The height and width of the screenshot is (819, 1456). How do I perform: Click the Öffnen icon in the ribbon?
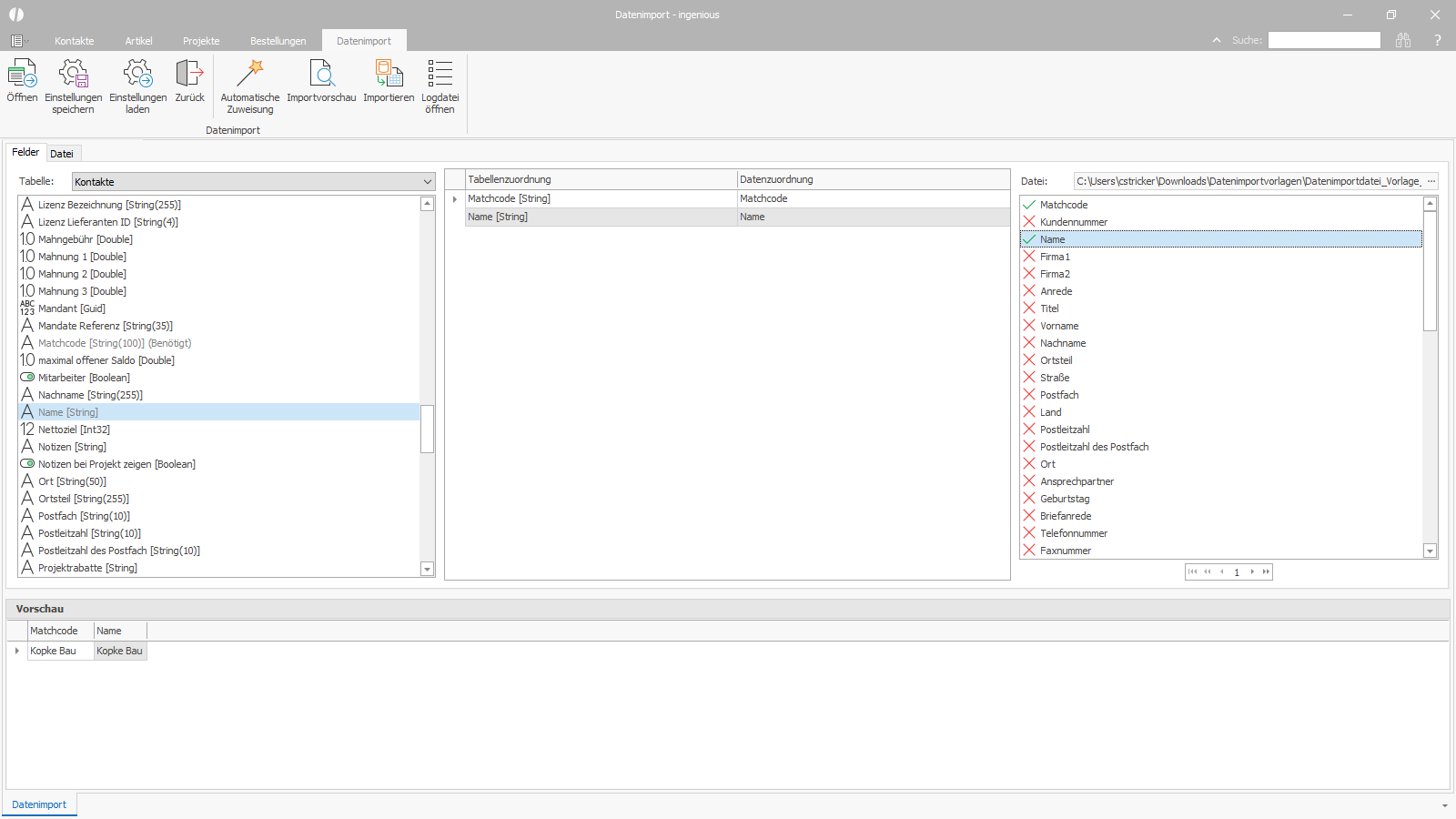click(x=22, y=75)
